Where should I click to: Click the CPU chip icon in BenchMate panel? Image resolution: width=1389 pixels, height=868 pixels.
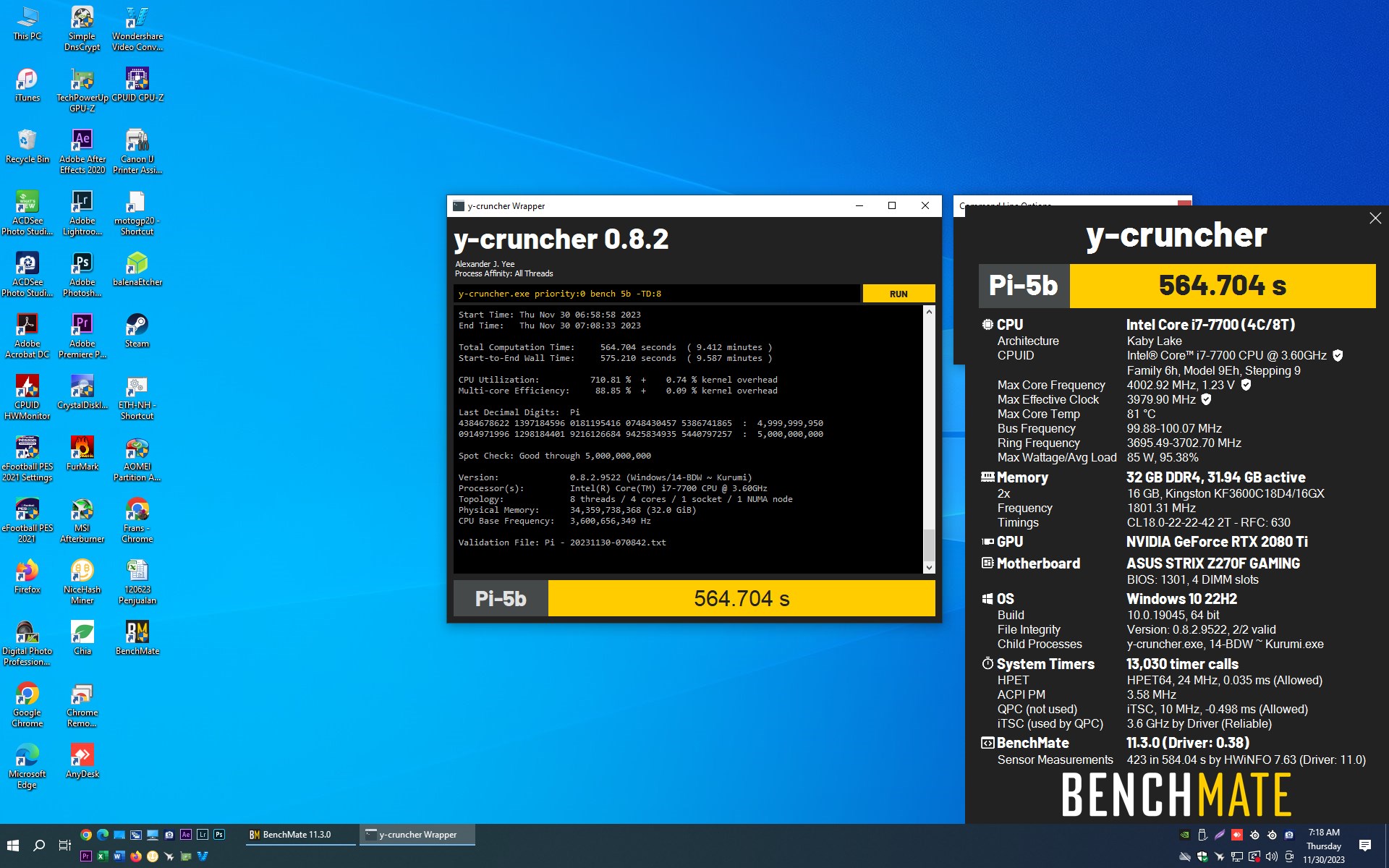[987, 325]
